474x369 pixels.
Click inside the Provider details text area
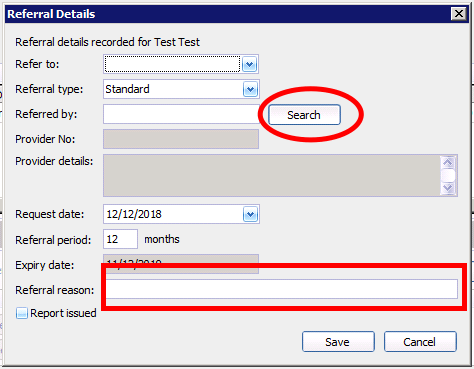click(272, 175)
